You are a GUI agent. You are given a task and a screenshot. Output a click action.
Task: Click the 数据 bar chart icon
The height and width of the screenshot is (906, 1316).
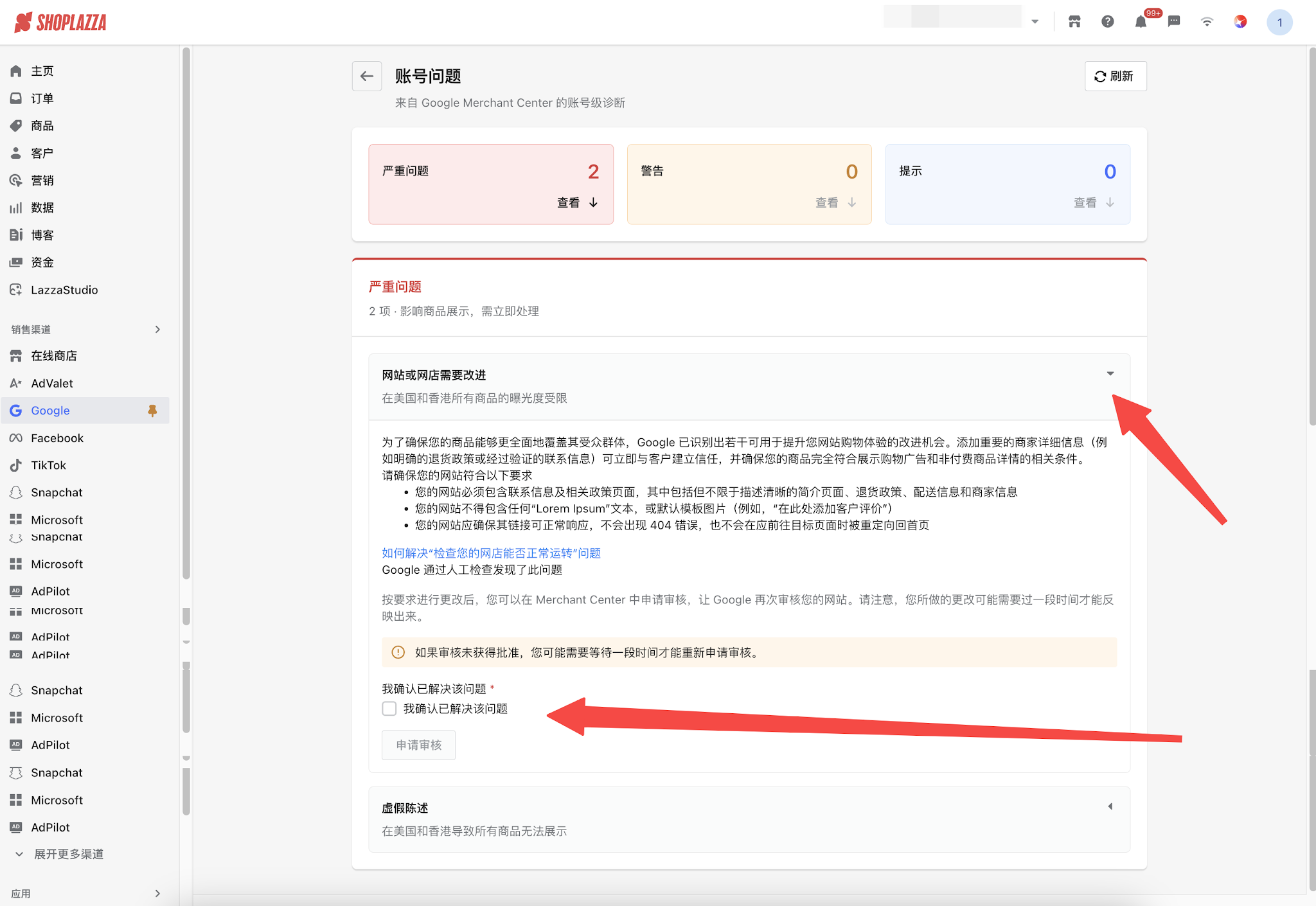(16, 208)
